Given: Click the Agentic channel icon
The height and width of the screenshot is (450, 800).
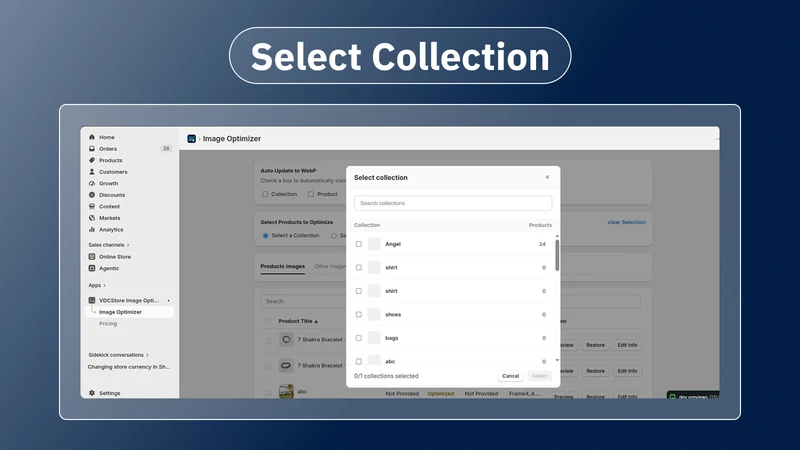Looking at the screenshot, I should coord(92,268).
